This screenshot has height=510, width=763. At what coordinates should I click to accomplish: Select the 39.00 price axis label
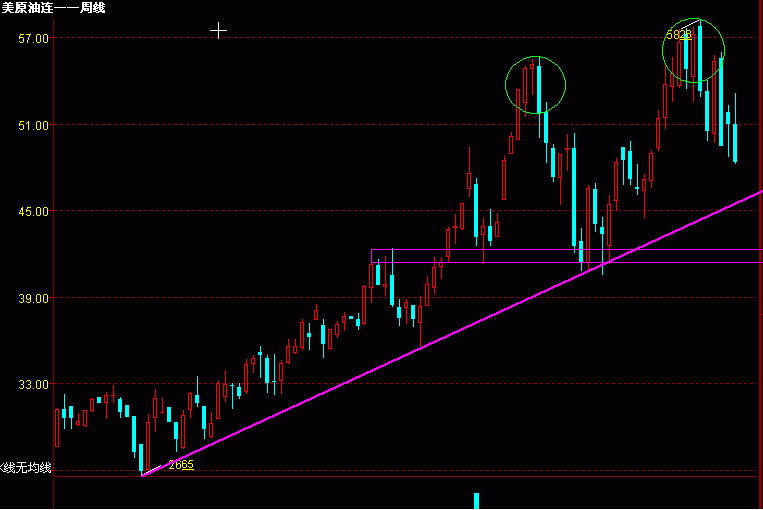pyautogui.click(x=34, y=298)
